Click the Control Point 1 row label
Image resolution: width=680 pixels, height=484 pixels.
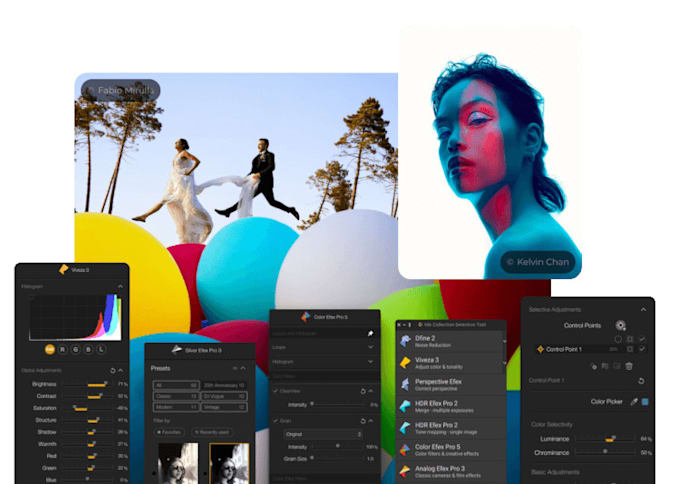tap(564, 349)
